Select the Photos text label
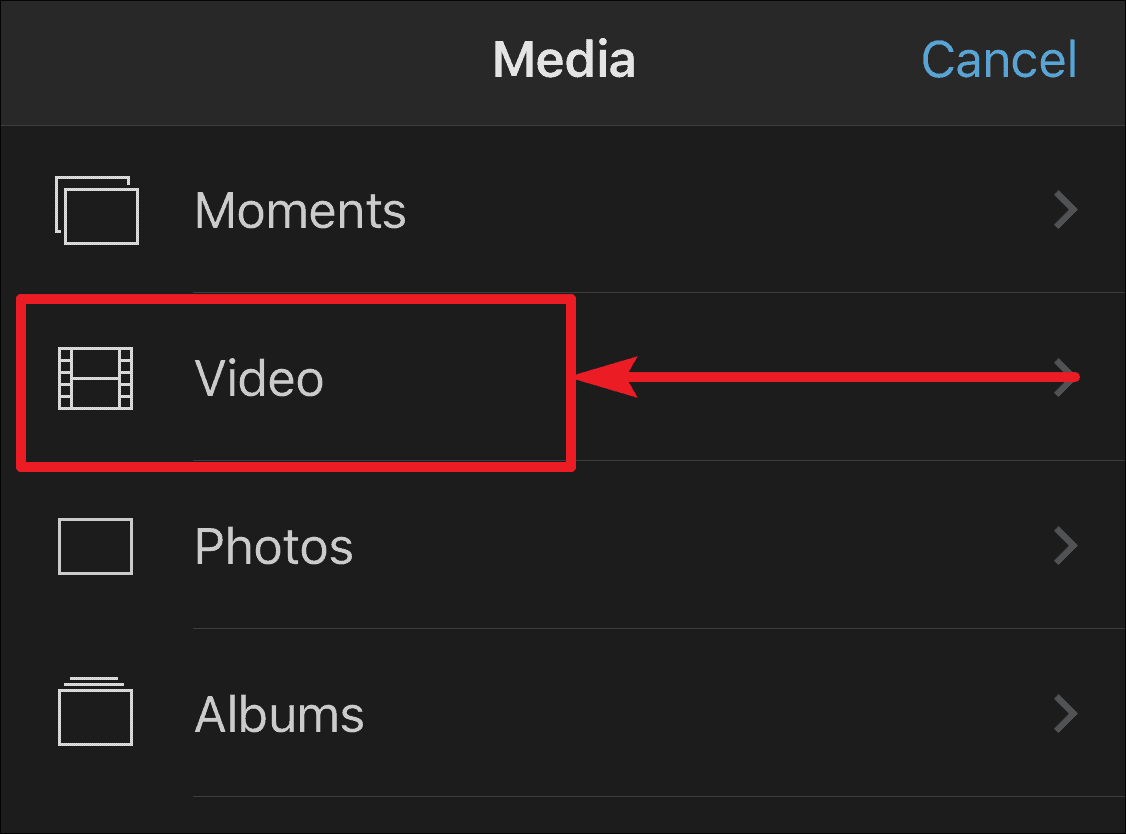The width and height of the screenshot is (1126, 834). 274,547
